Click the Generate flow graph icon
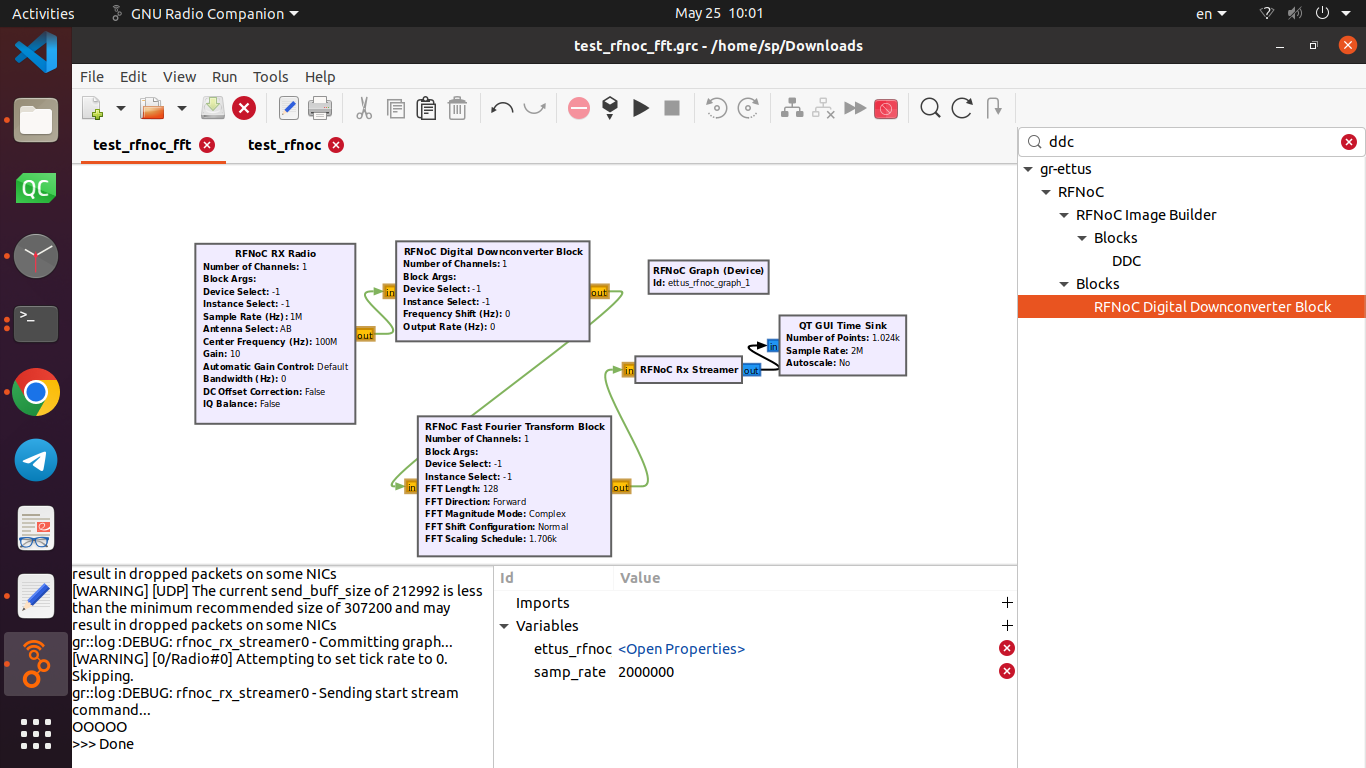The image size is (1366, 768). [x=610, y=108]
